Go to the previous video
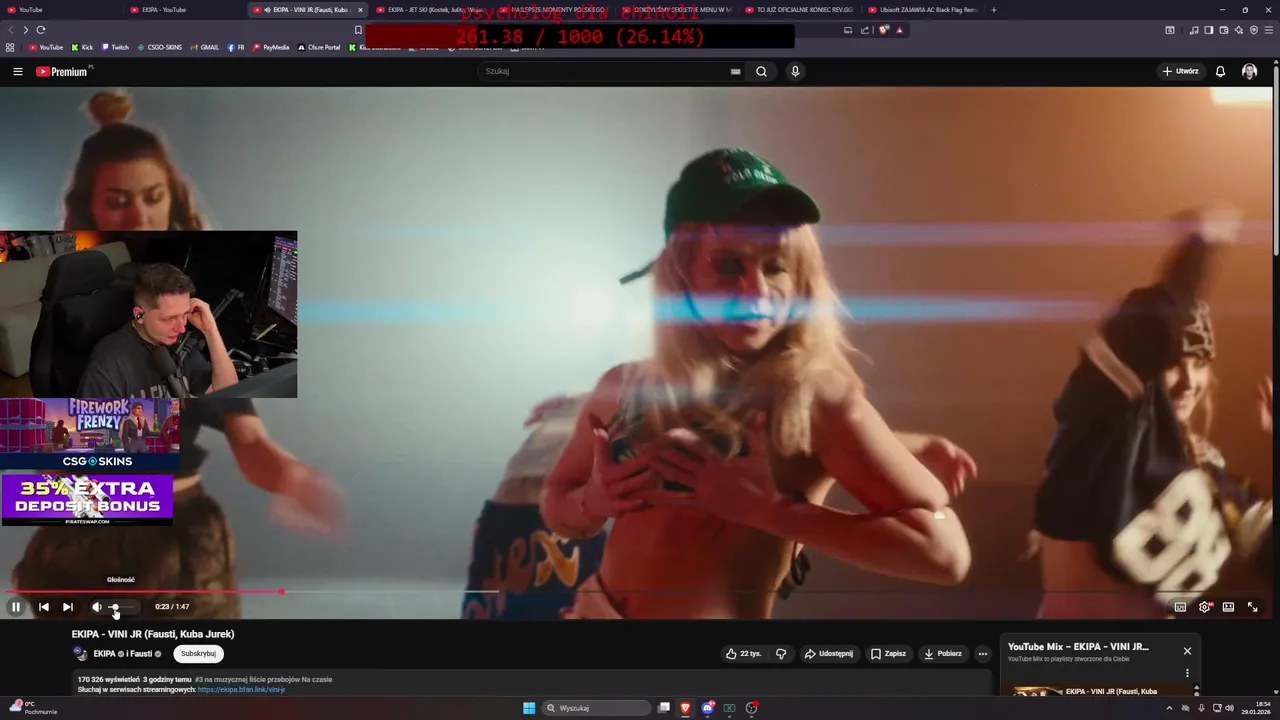The image size is (1280, 720). click(x=43, y=607)
